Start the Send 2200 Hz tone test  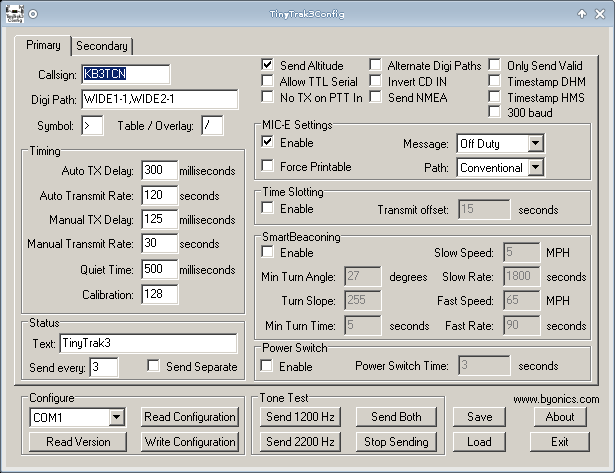point(300,442)
